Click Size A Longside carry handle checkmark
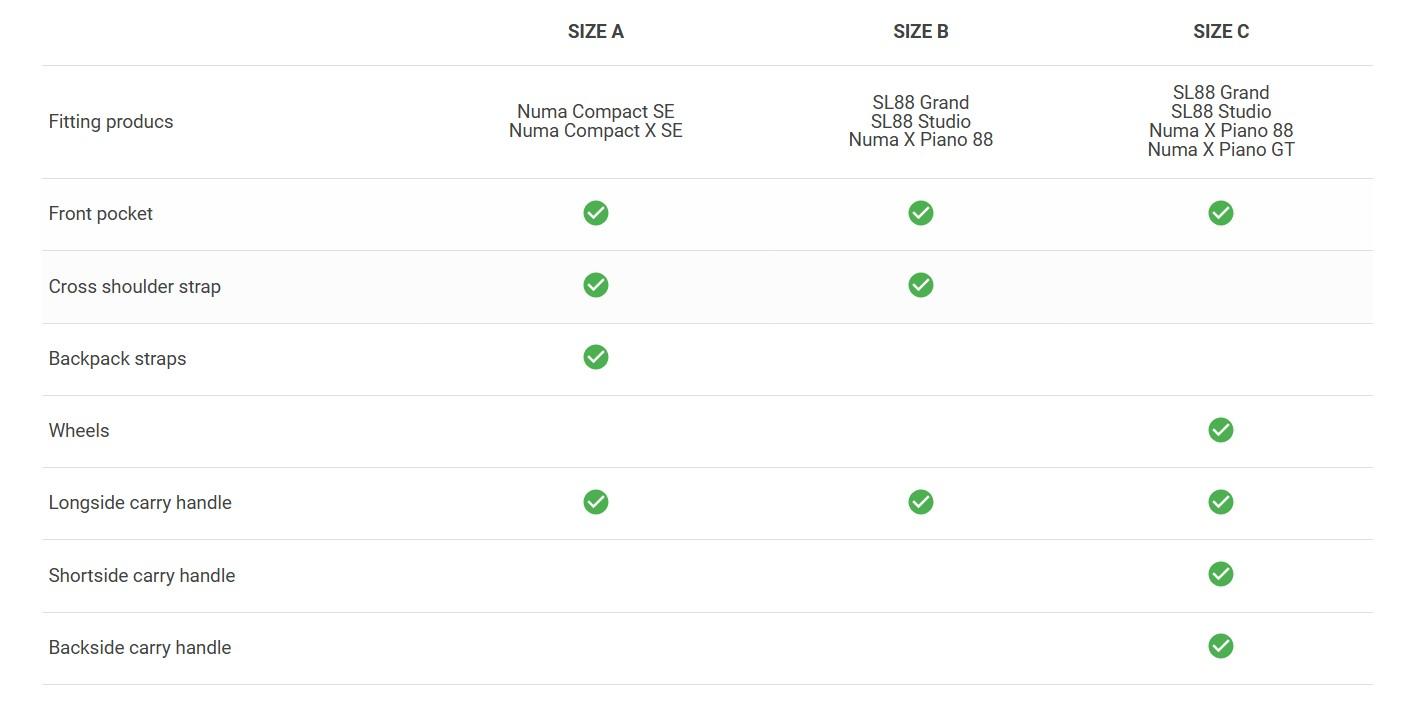Image resolution: width=1422 pixels, height=726 pixels. tap(595, 502)
